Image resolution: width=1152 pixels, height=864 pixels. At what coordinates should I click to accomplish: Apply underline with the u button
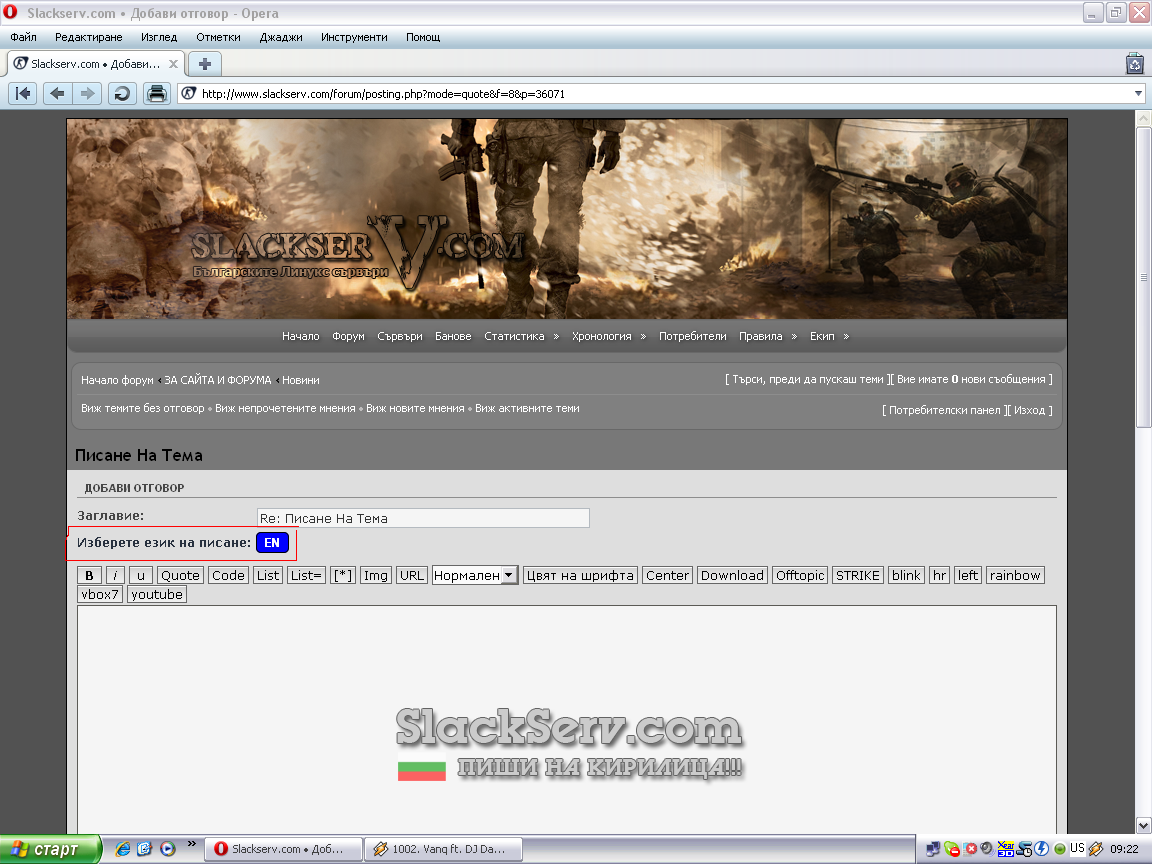coord(140,575)
